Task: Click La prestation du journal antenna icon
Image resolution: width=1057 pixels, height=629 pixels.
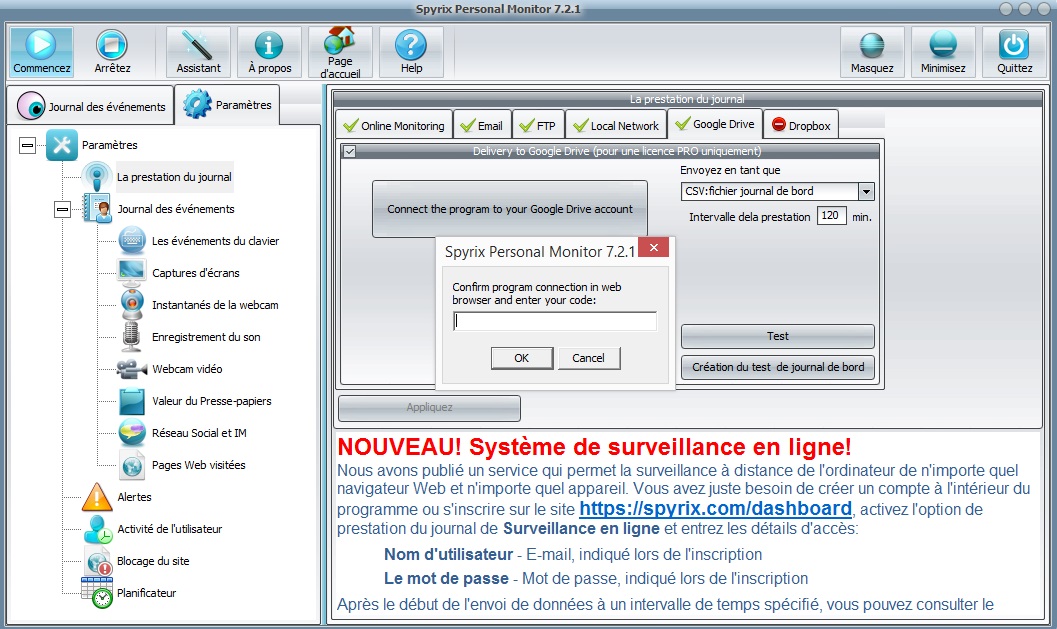Action: pyautogui.click(x=97, y=177)
